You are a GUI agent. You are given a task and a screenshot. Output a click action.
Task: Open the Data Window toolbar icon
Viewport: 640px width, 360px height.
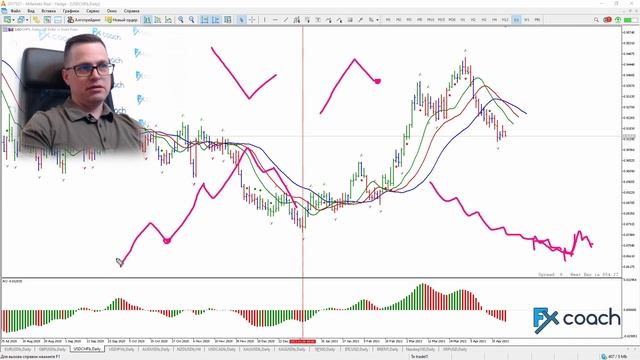[47, 20]
